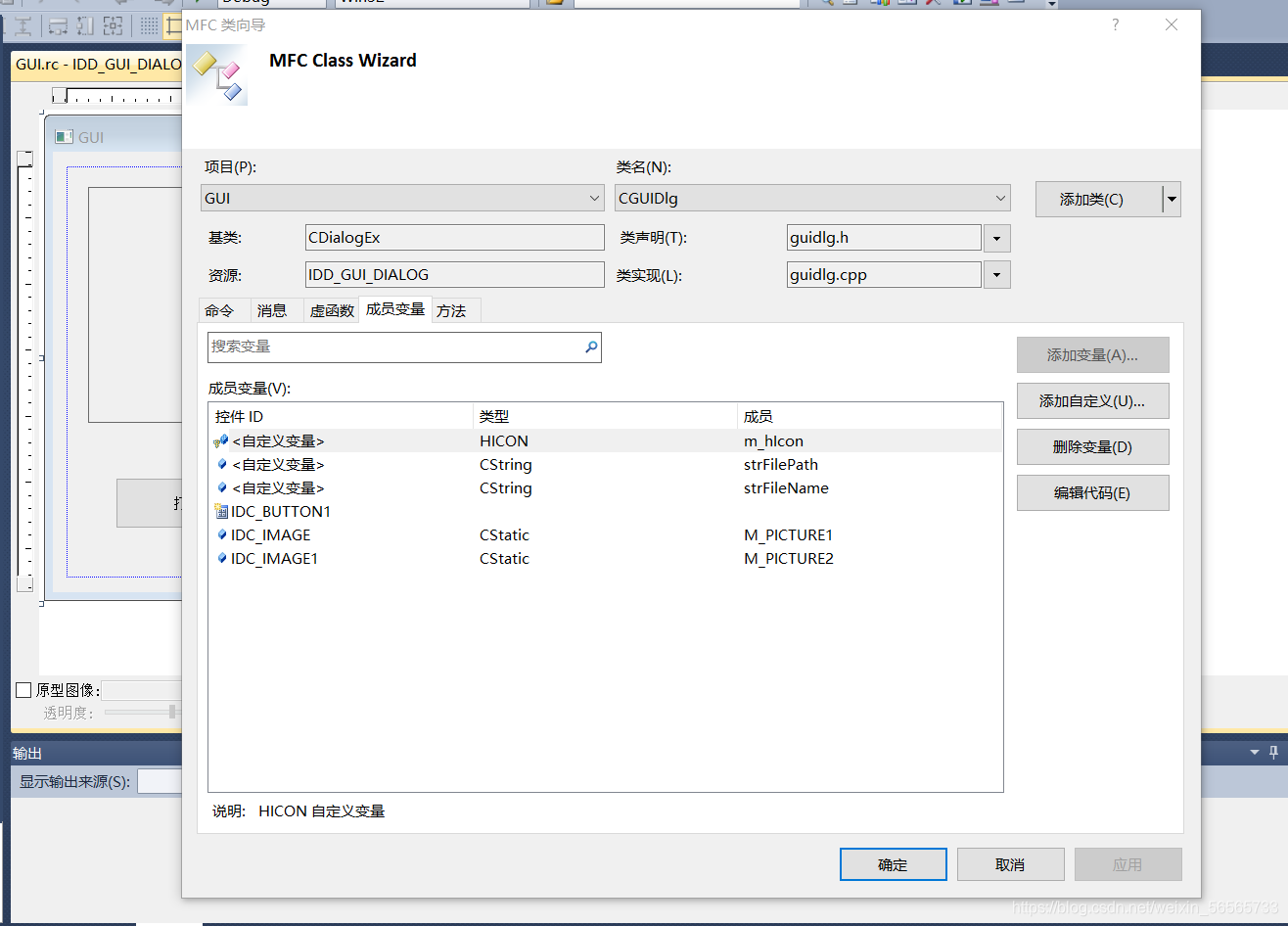This screenshot has width=1288, height=926.
Task: Click the 添加变量(A)... button
Action: 1093,355
